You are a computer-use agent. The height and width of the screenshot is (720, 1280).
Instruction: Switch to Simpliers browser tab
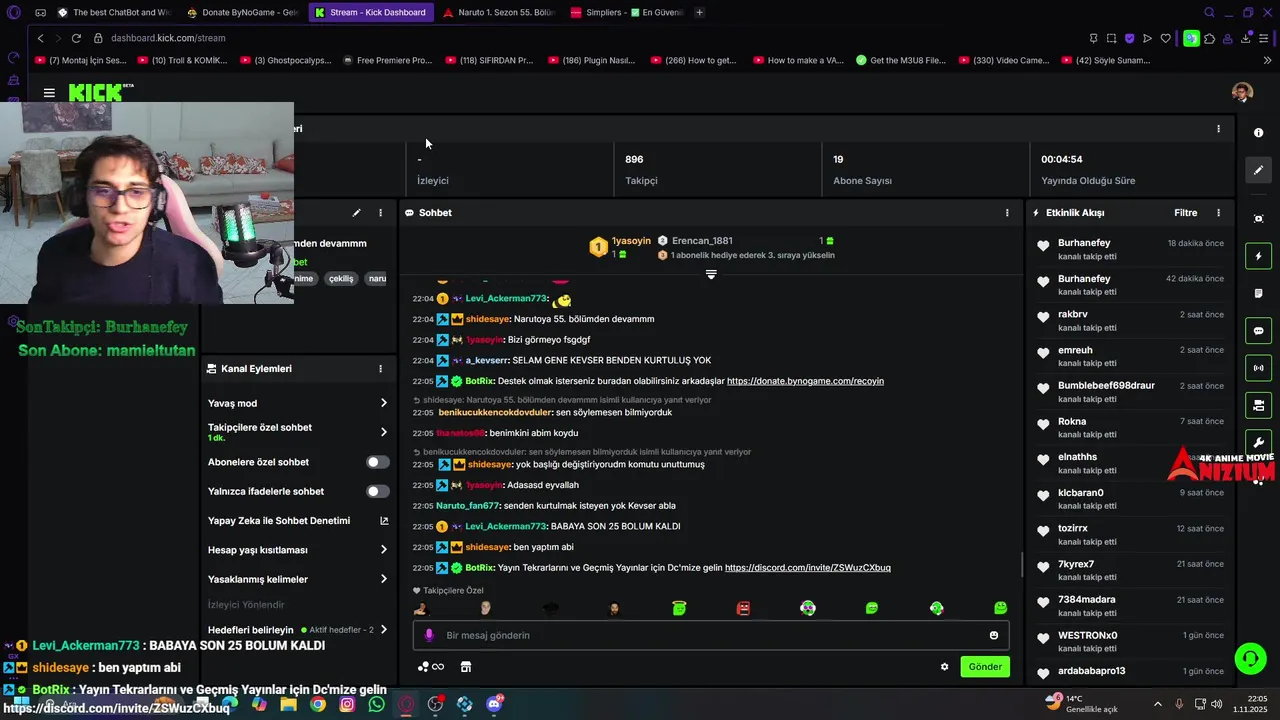[627, 12]
